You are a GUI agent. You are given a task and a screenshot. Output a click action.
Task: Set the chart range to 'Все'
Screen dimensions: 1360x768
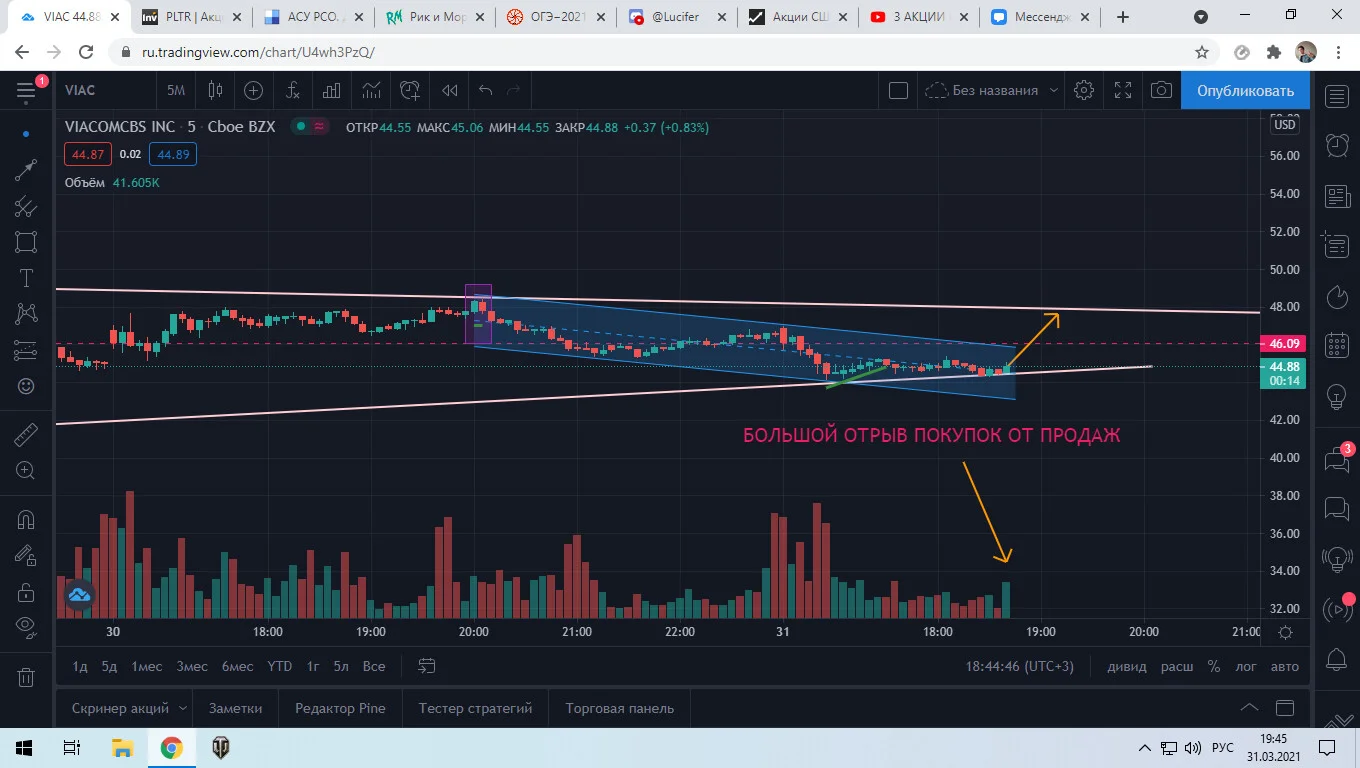(x=374, y=666)
